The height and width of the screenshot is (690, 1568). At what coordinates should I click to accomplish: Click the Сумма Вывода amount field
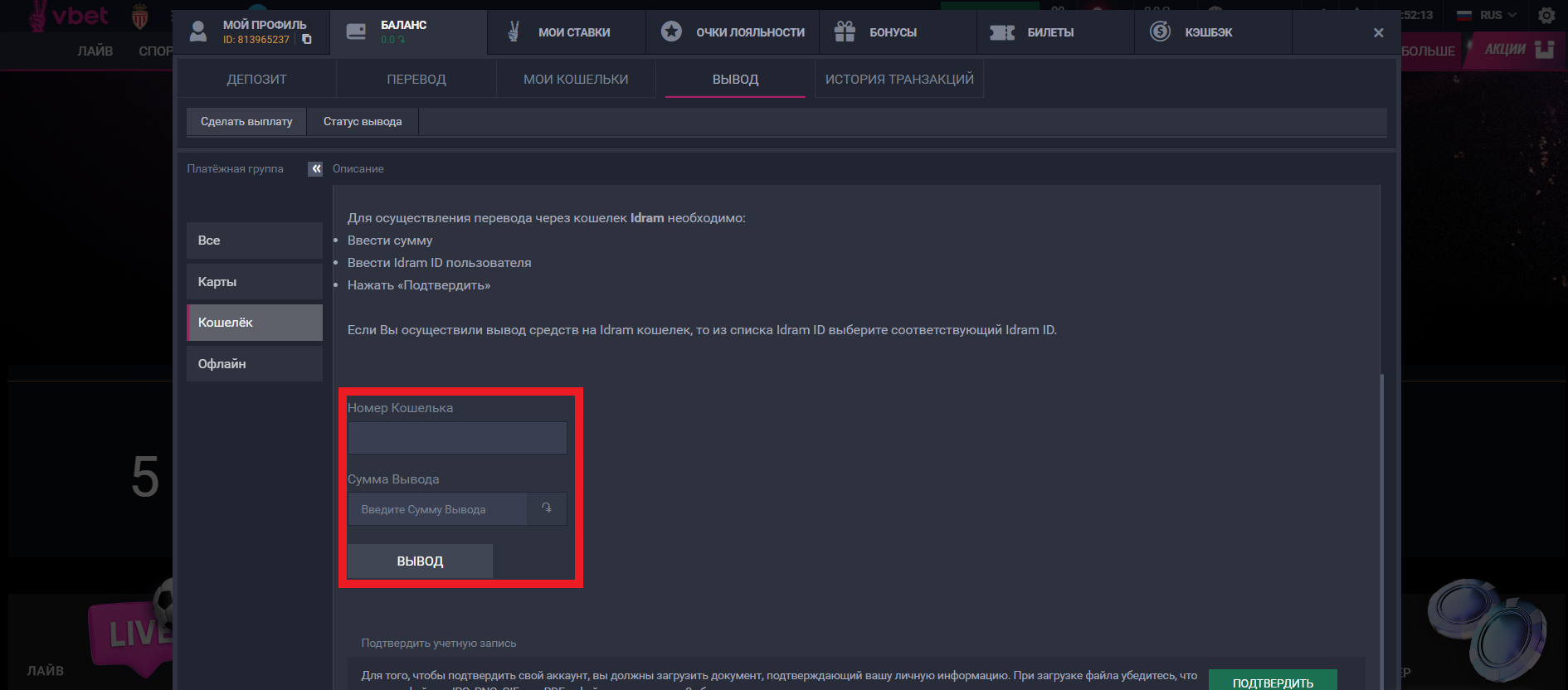pyautogui.click(x=437, y=509)
